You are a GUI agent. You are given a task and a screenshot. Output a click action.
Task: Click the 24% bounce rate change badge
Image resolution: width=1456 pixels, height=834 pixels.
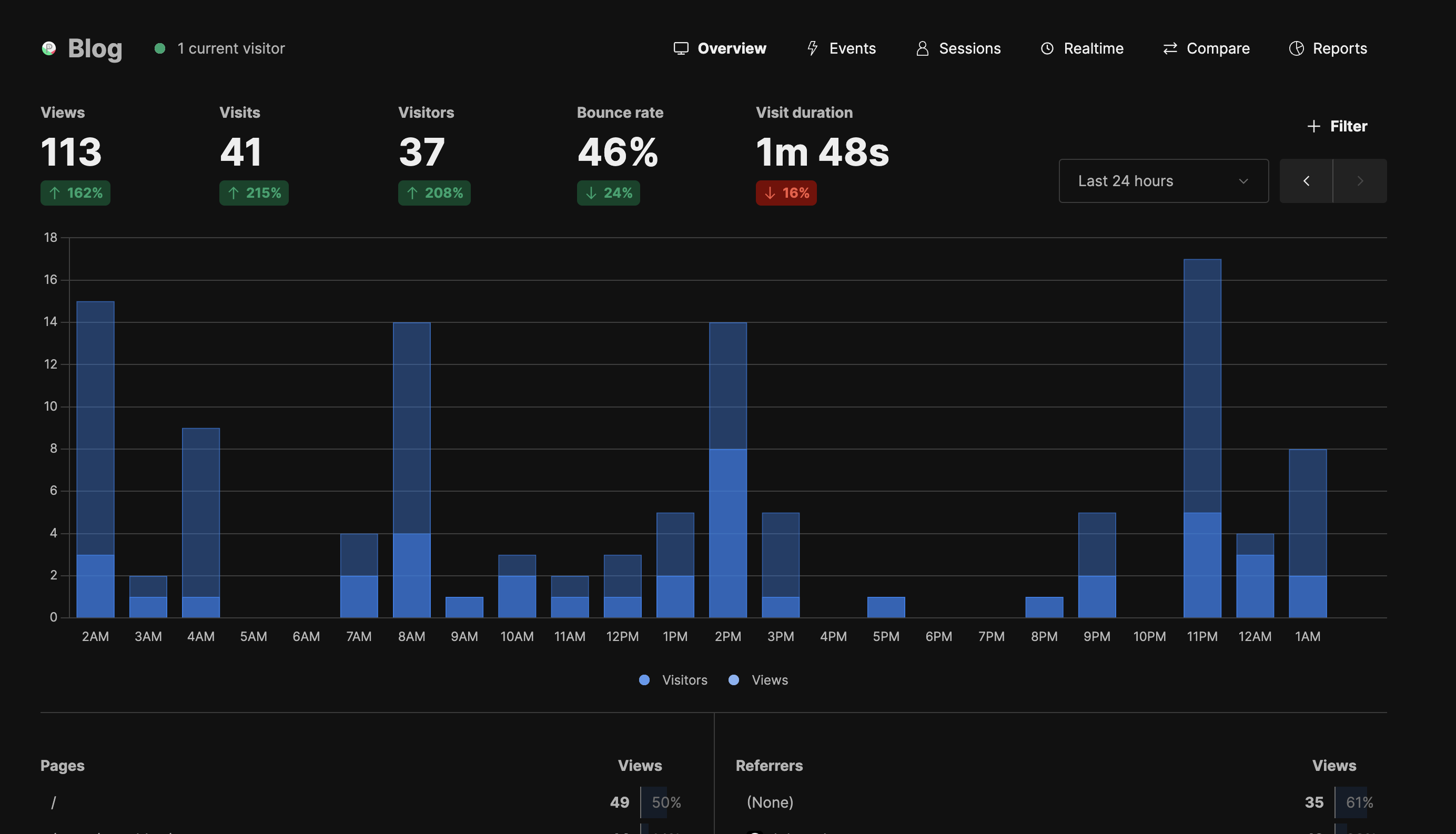pyautogui.click(x=608, y=193)
